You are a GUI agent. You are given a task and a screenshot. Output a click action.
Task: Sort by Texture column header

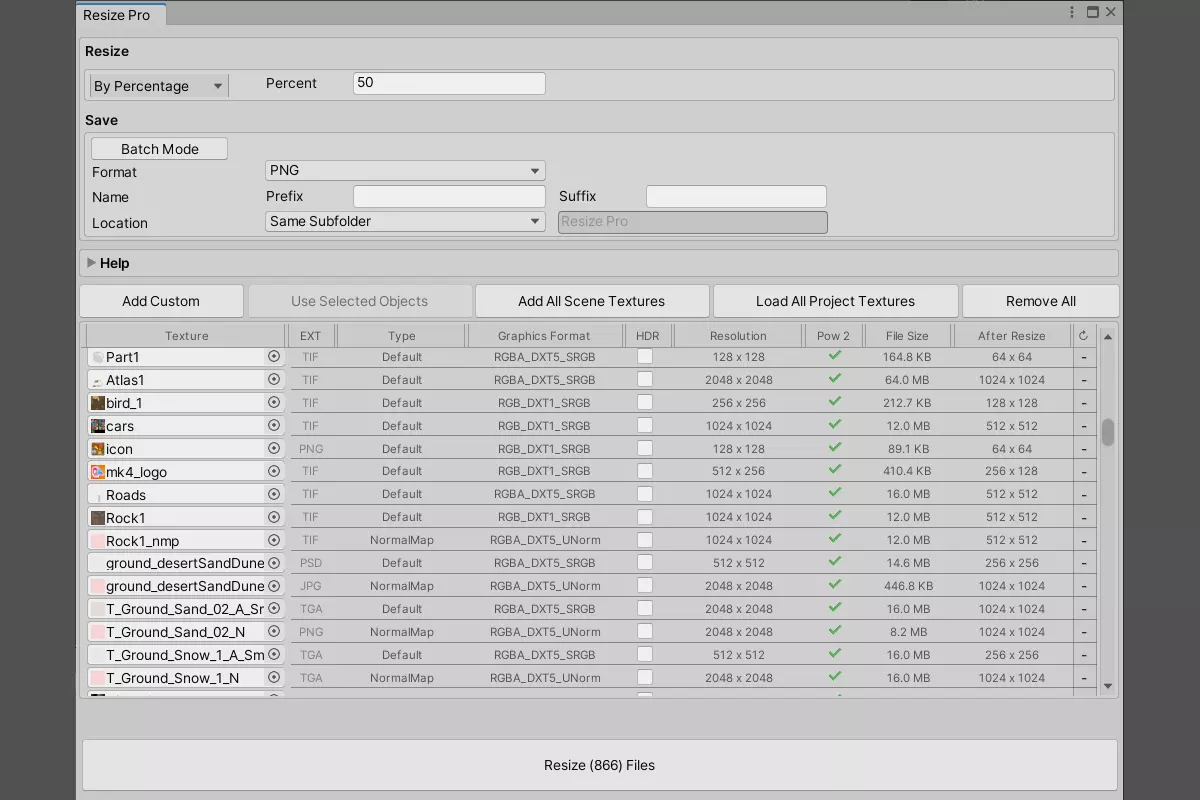point(187,336)
